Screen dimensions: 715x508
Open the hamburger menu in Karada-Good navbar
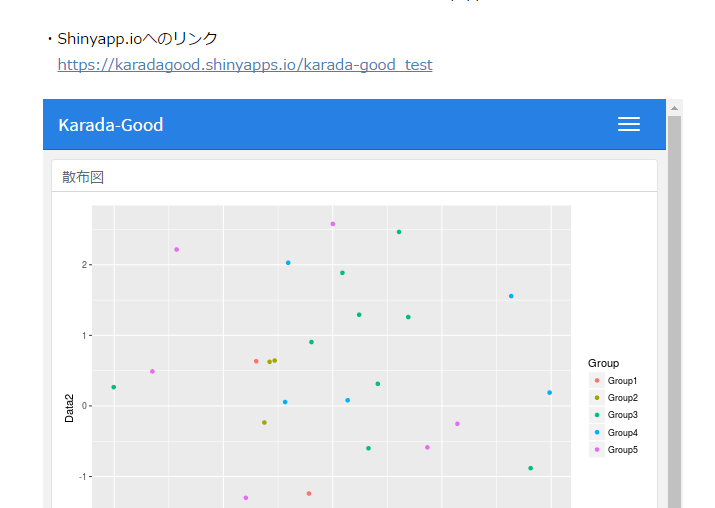[628, 124]
